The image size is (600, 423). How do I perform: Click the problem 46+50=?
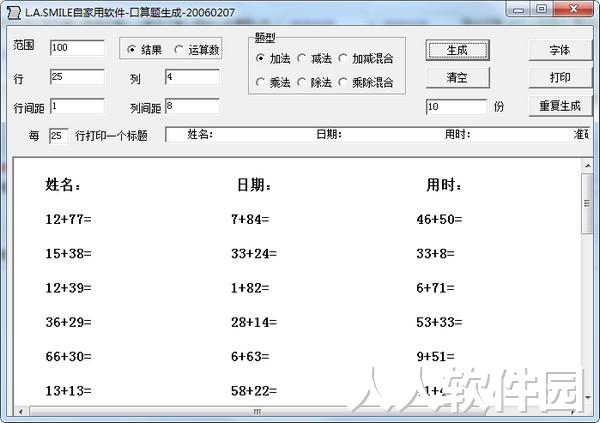coord(439,219)
